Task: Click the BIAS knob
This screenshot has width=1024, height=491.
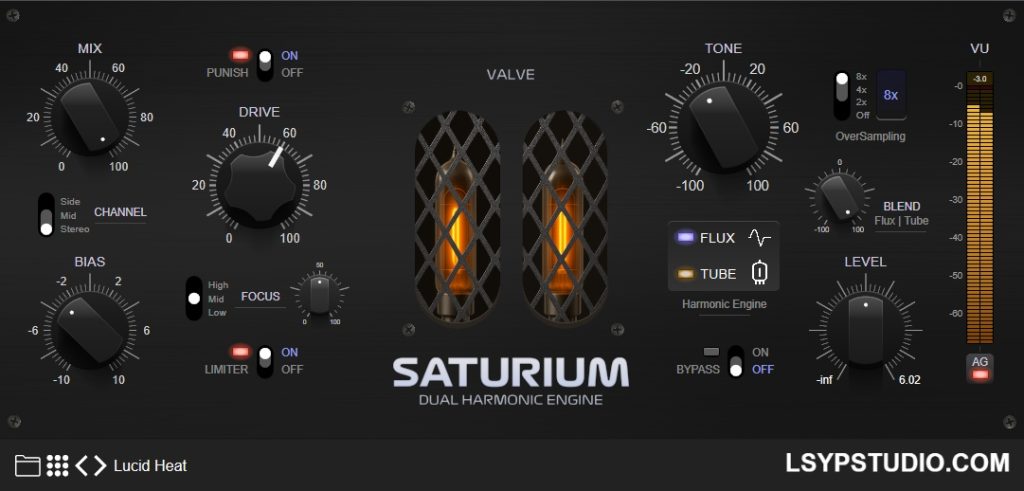Action: (x=89, y=330)
